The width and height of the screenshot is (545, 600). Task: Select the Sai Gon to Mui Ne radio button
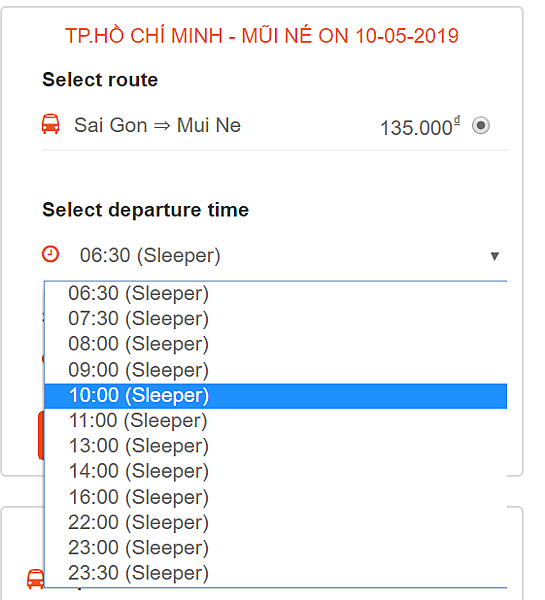click(481, 126)
